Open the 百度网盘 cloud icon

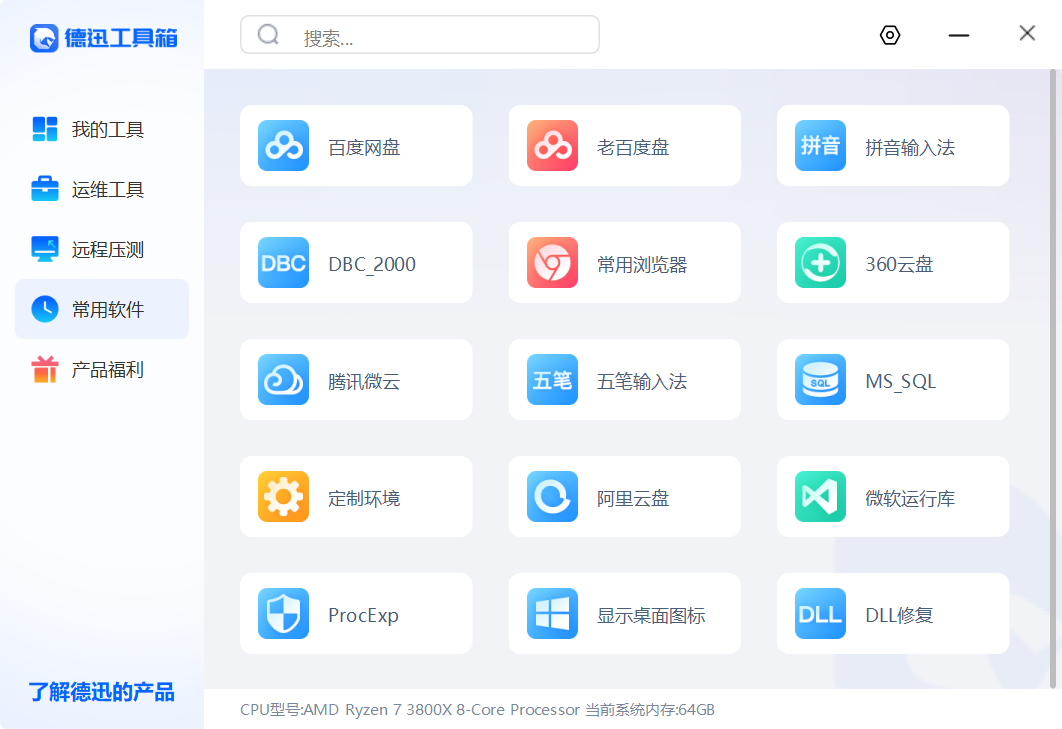(x=283, y=146)
